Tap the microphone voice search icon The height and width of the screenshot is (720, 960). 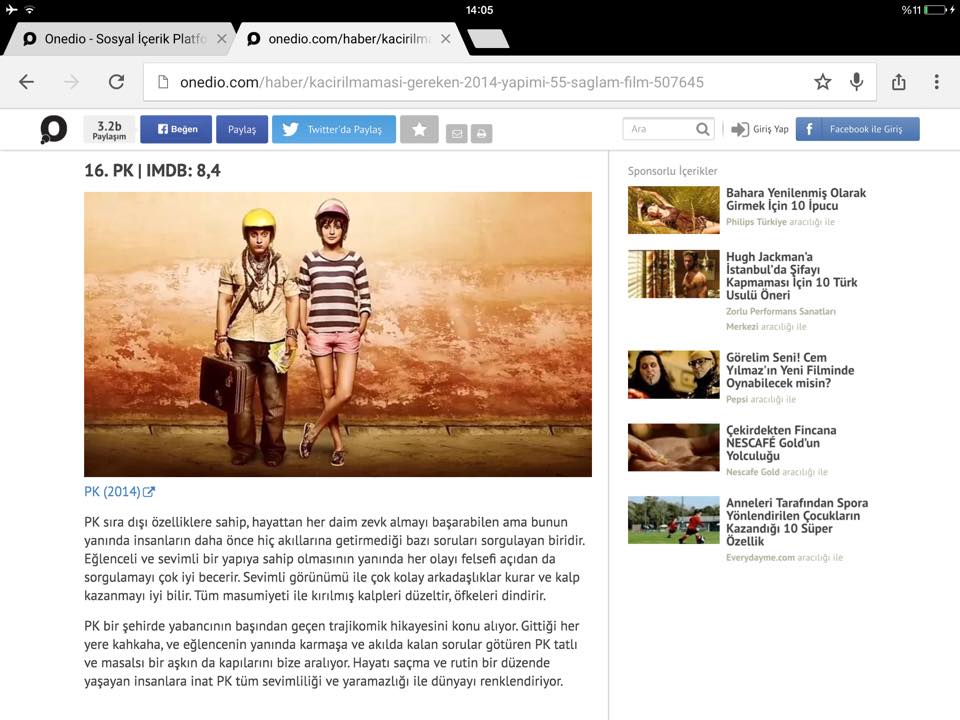pos(857,81)
